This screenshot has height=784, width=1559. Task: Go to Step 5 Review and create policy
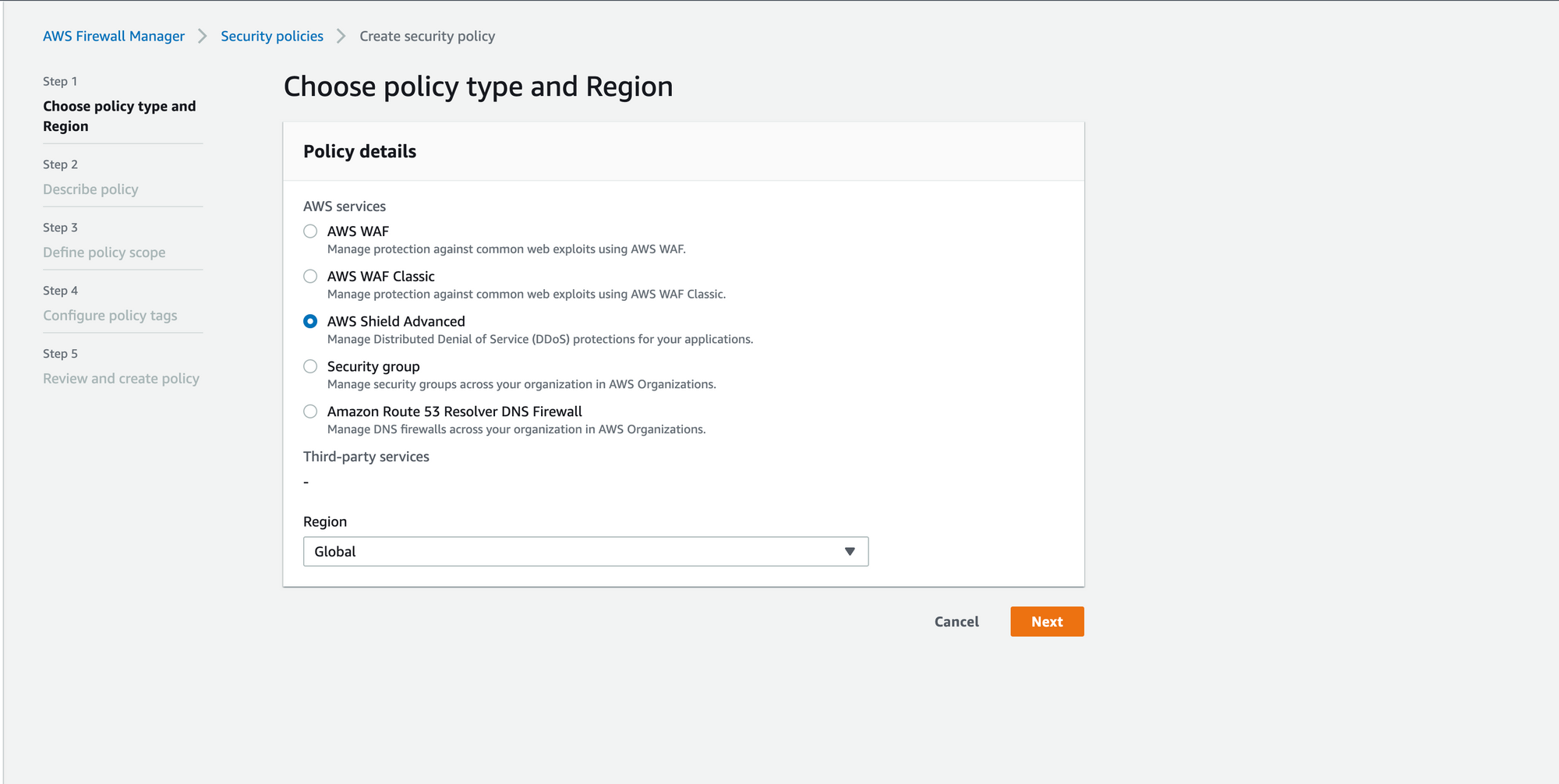pos(121,379)
